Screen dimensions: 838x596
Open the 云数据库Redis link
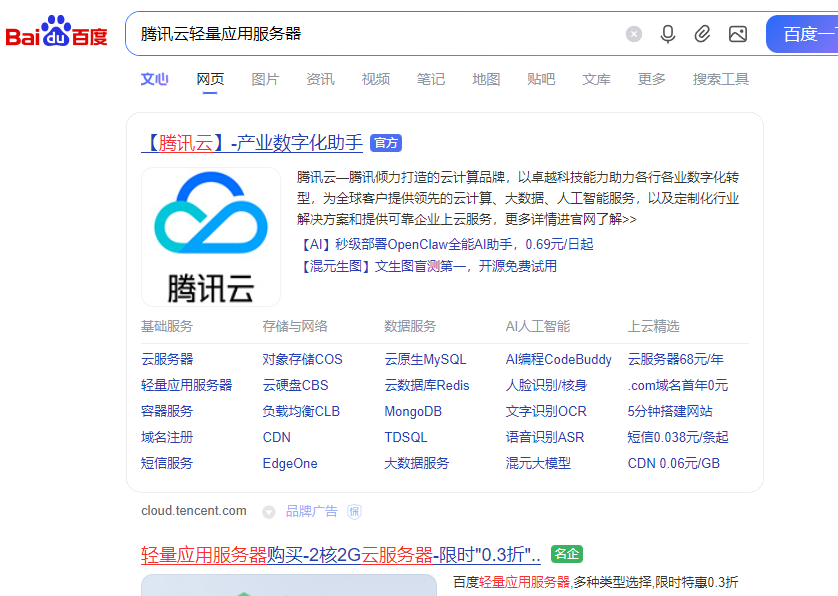tap(427, 385)
